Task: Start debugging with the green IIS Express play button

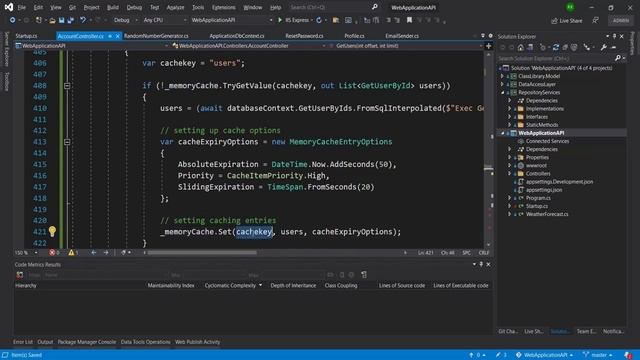Action: click(280, 20)
